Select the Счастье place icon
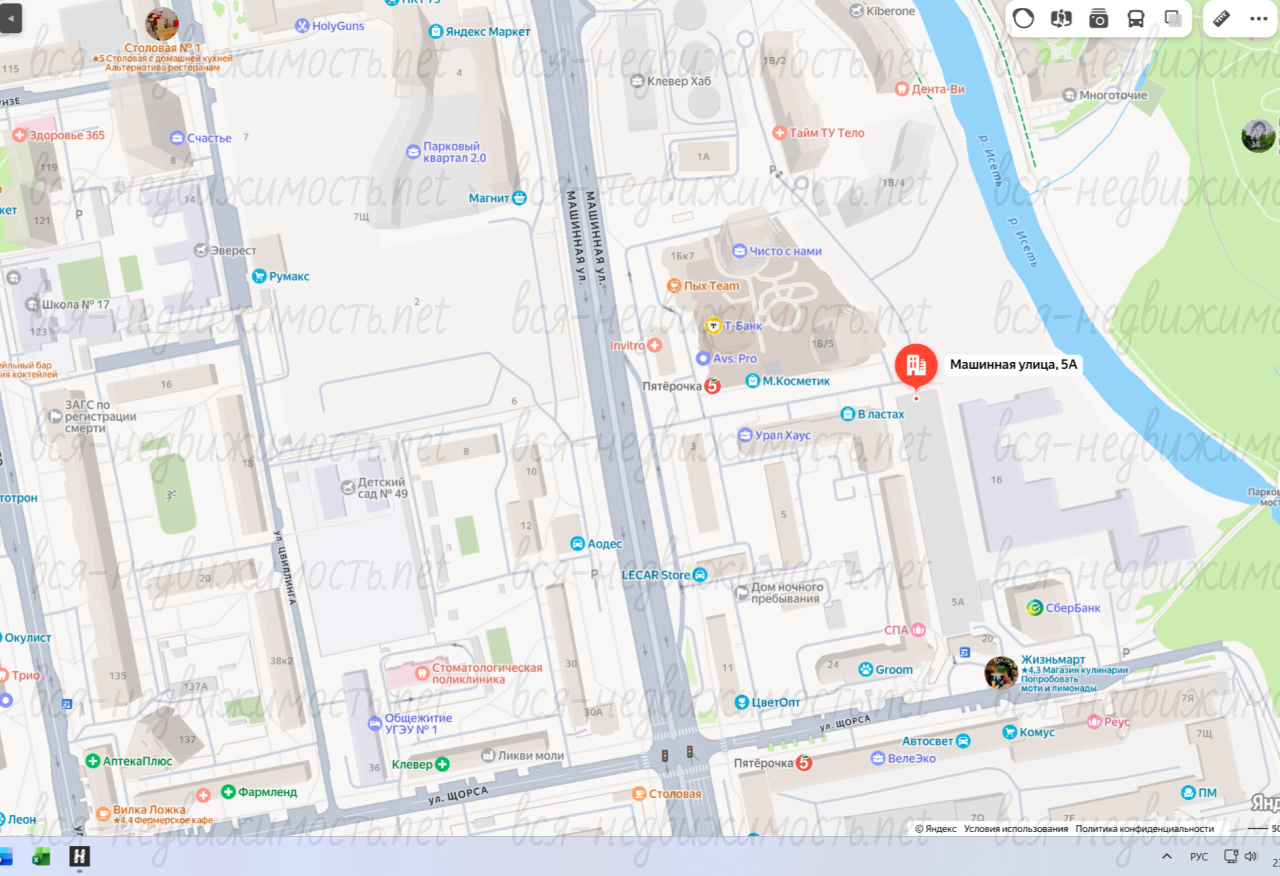The width and height of the screenshot is (1280, 876). pos(177,138)
